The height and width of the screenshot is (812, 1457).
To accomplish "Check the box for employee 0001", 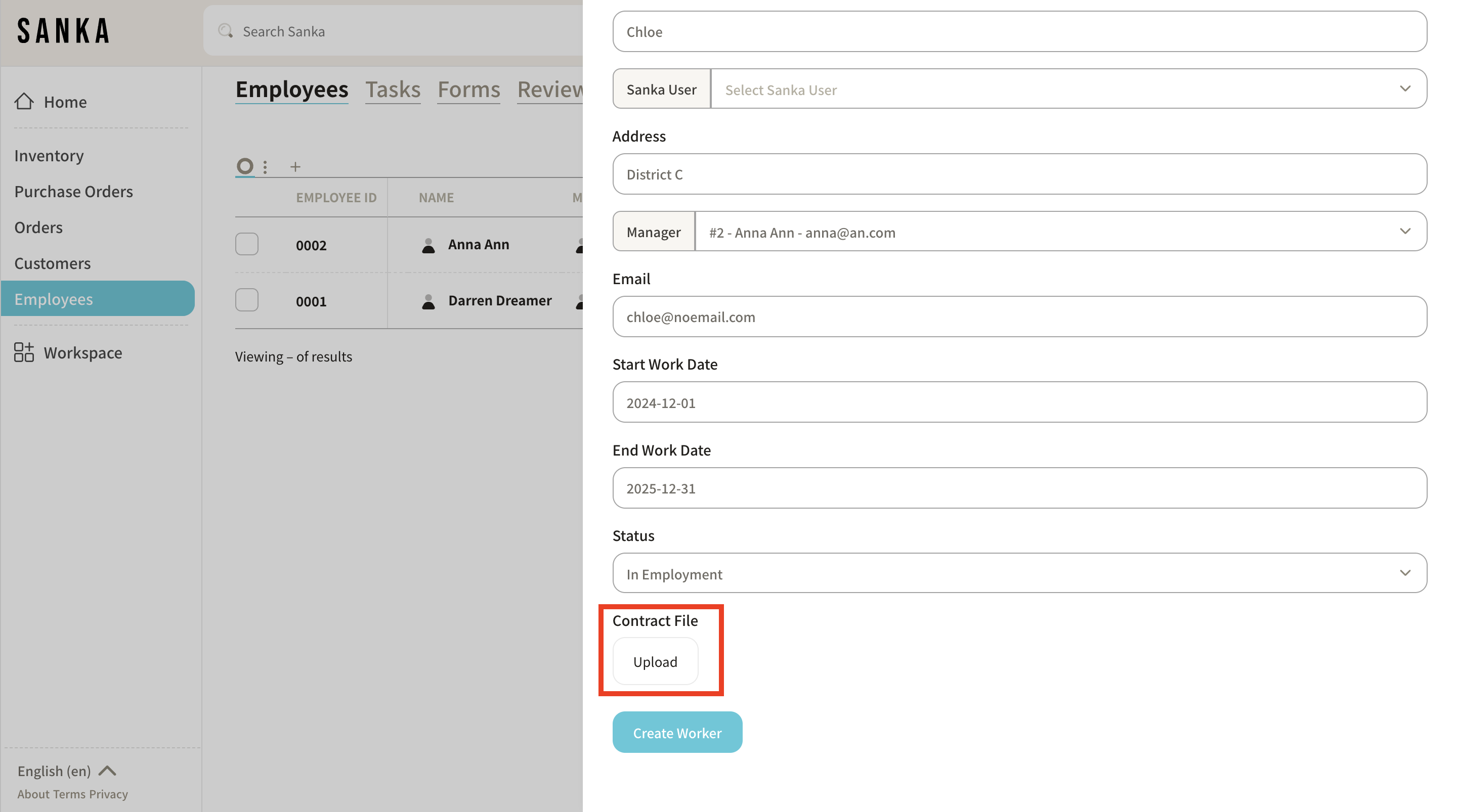I will tap(246, 300).
